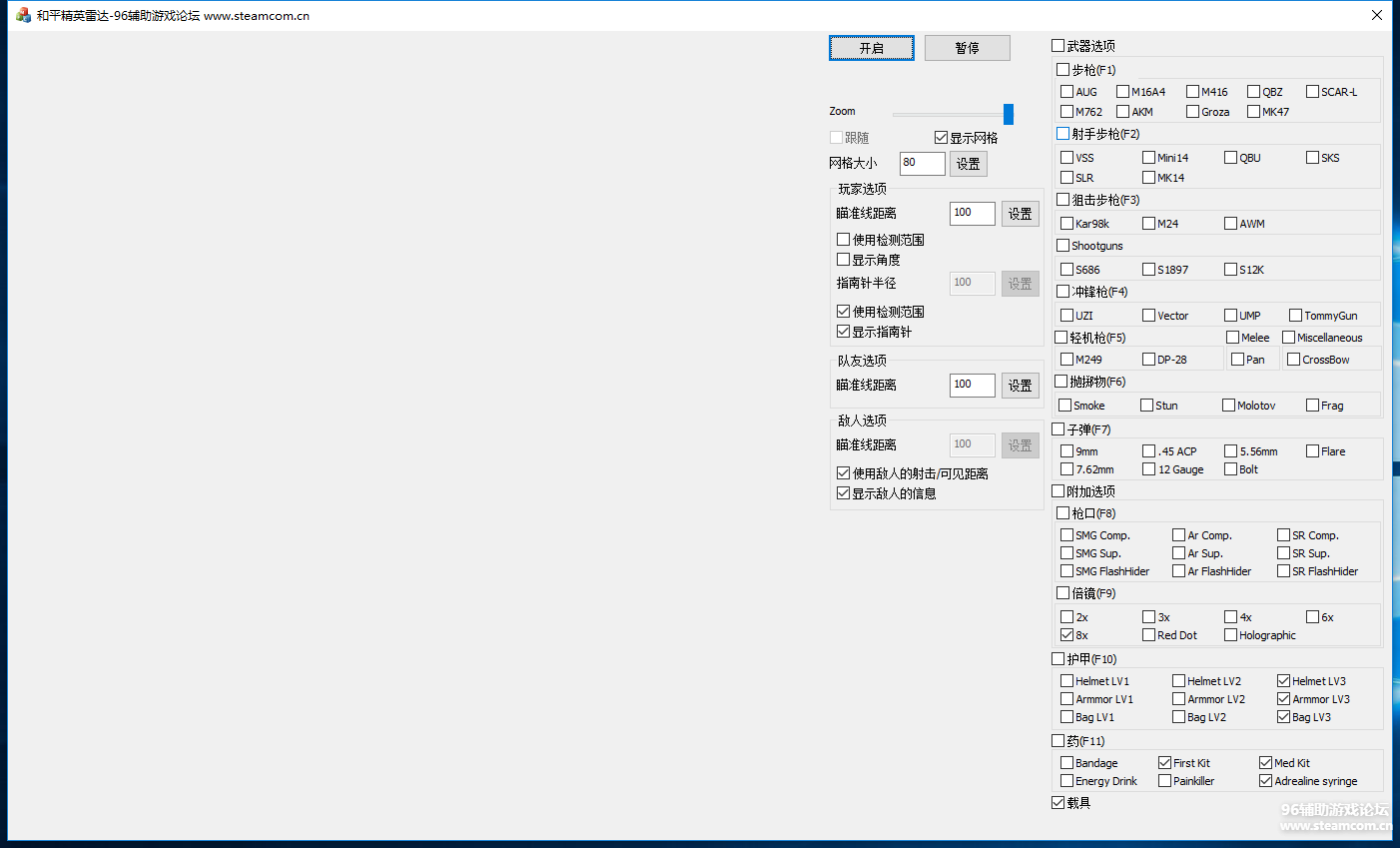Disable the Helmet LV3 checkbox
Image resolution: width=1400 pixels, height=848 pixels.
[x=1283, y=681]
